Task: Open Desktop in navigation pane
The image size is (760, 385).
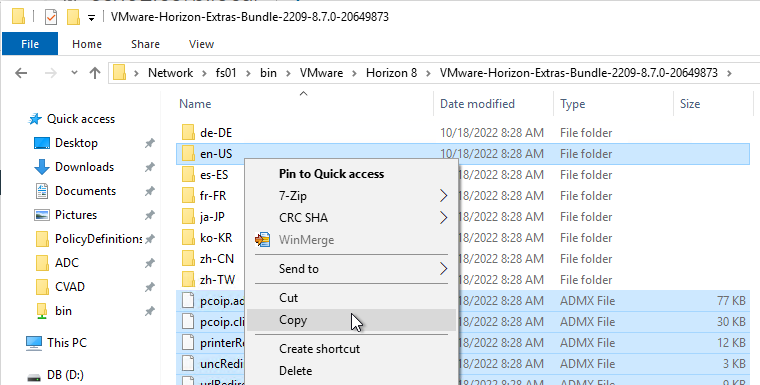Action: [76, 143]
